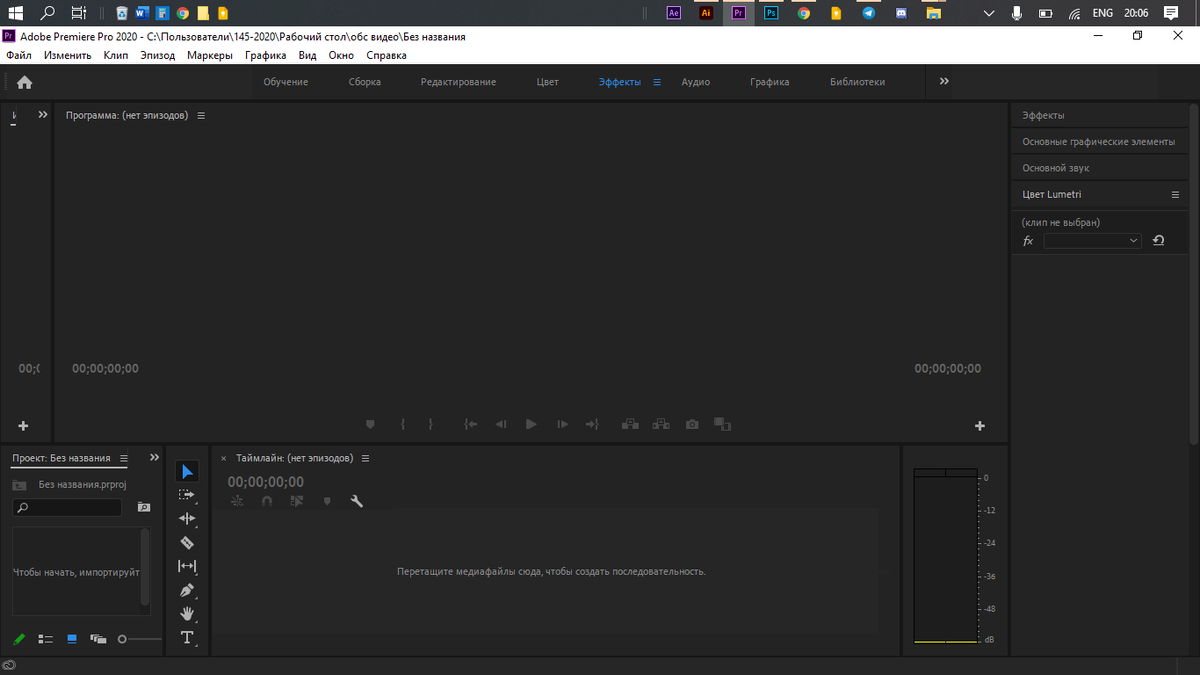Toggle timeline Snap magnet
Viewport: 1200px width, 675px height.
click(267, 502)
